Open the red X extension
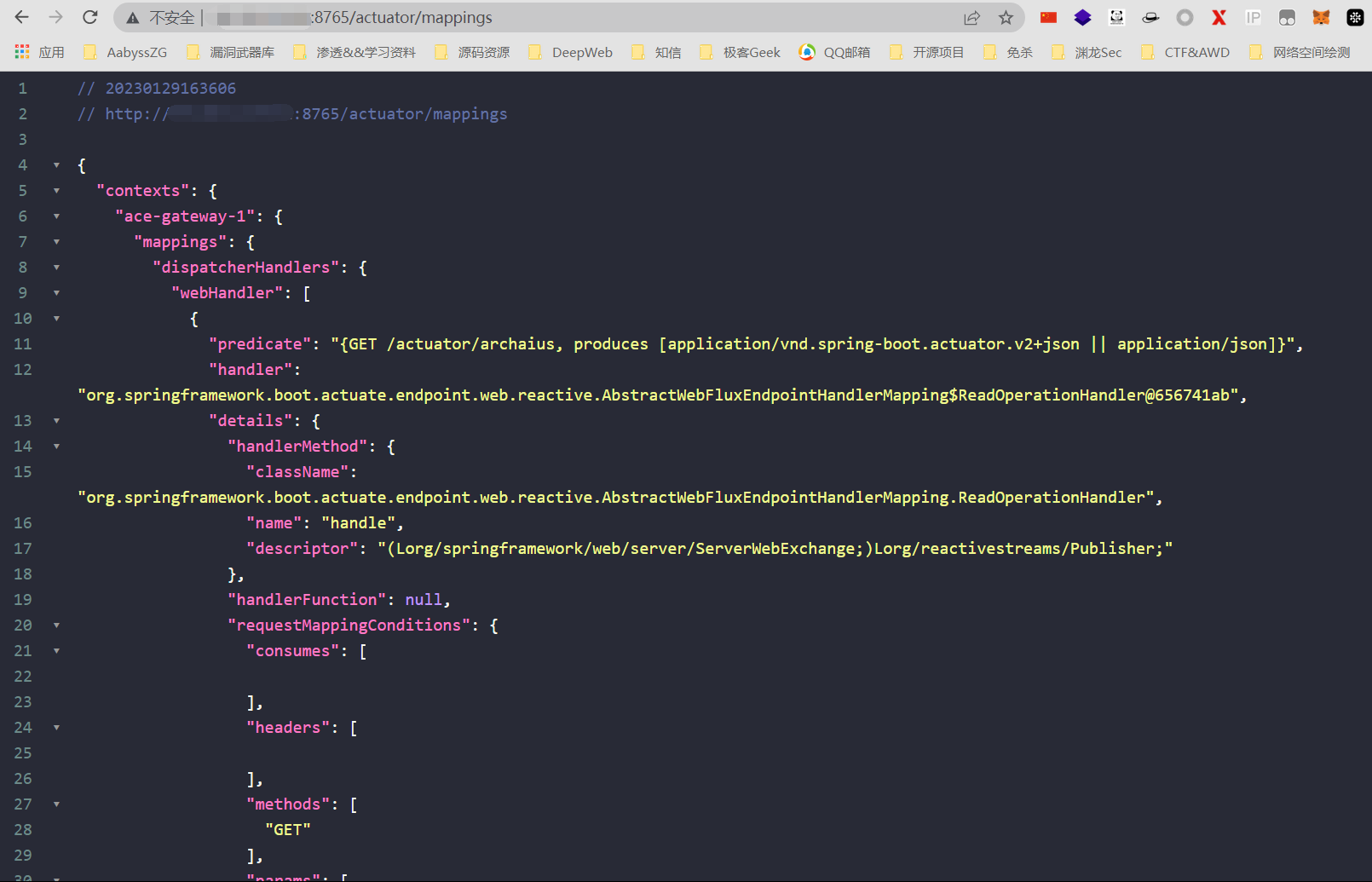 [x=1219, y=18]
